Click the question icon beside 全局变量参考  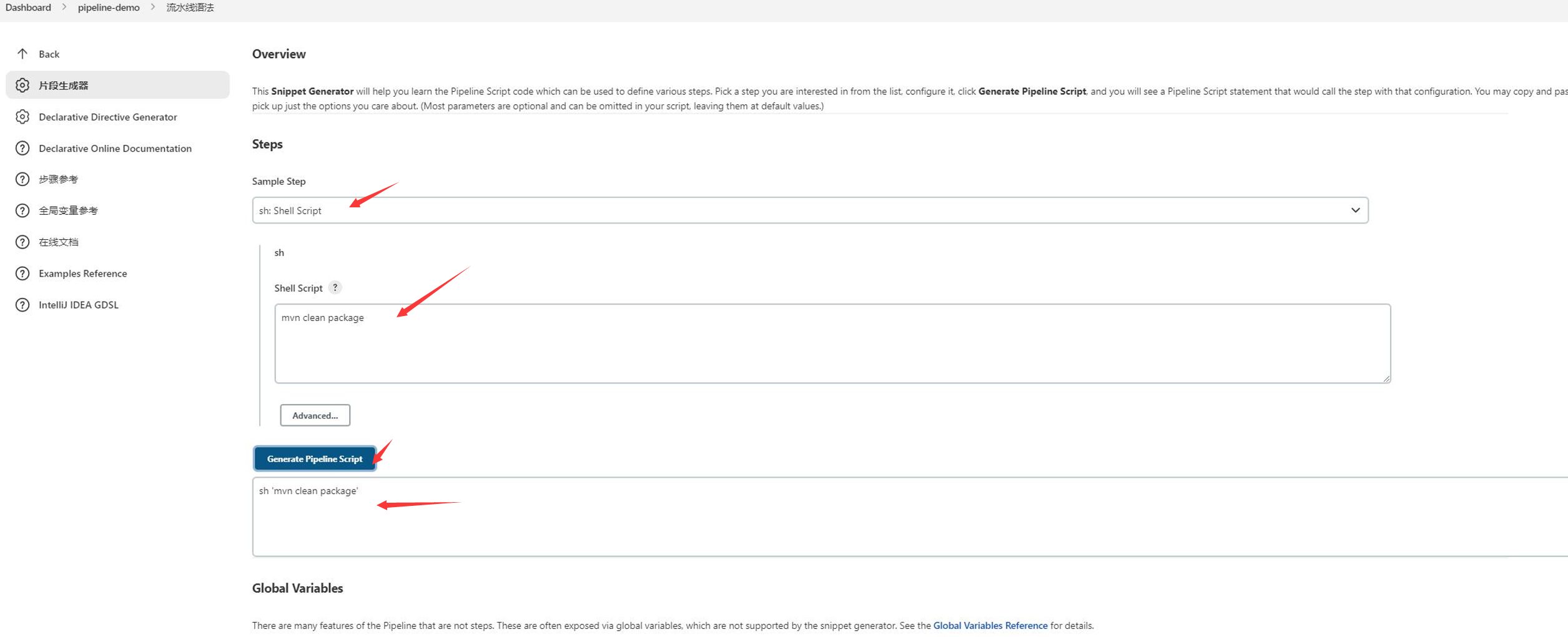point(22,210)
